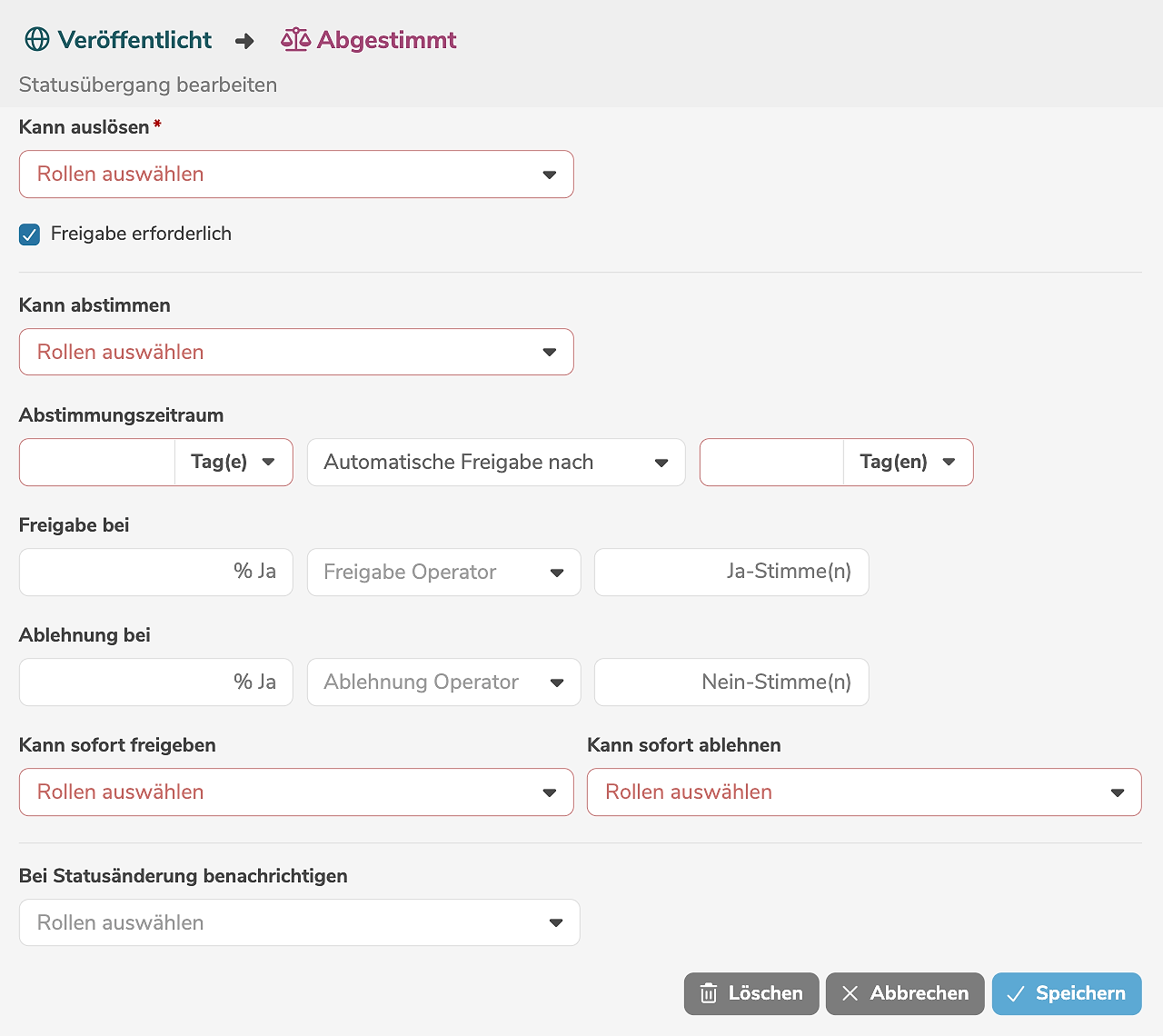Click the globe icon beside Veröffentlicht
The height and width of the screenshot is (1036, 1163).
tap(37, 40)
